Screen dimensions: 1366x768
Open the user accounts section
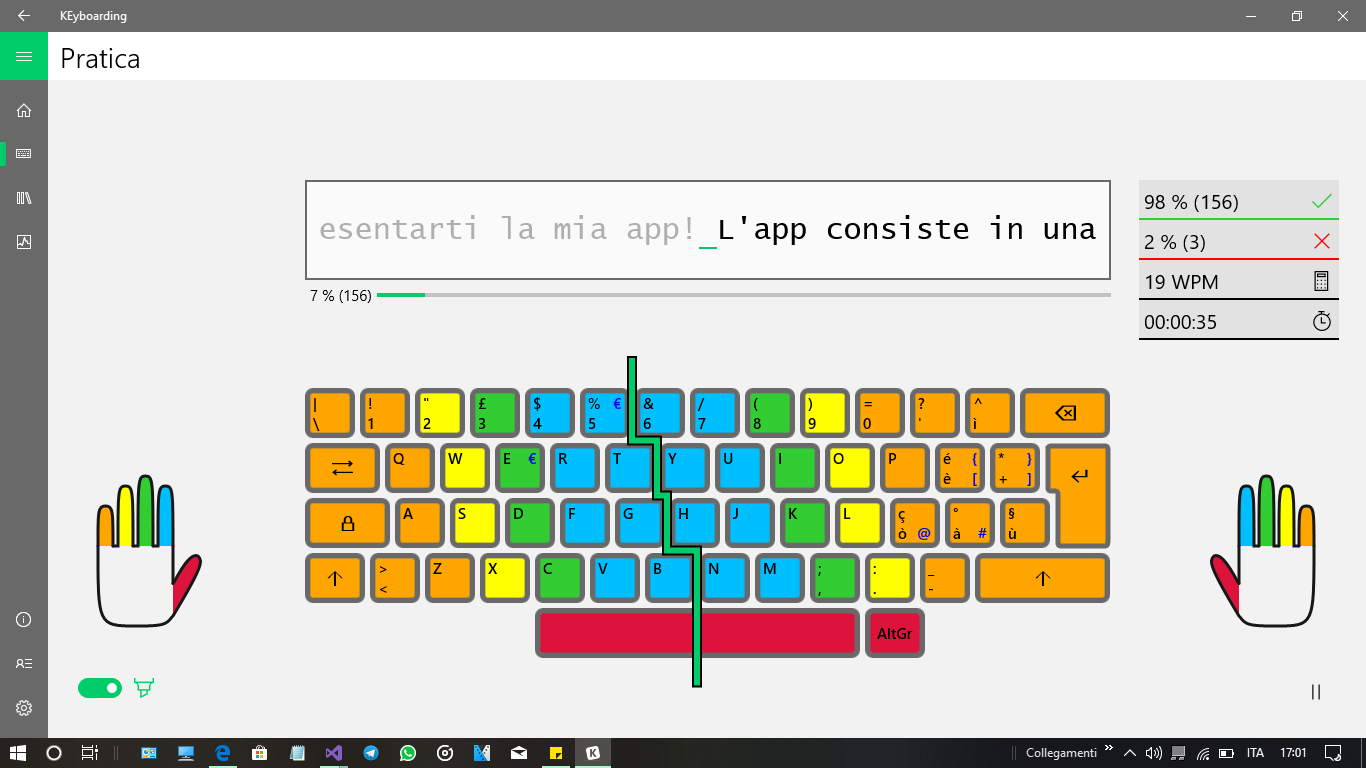point(23,662)
